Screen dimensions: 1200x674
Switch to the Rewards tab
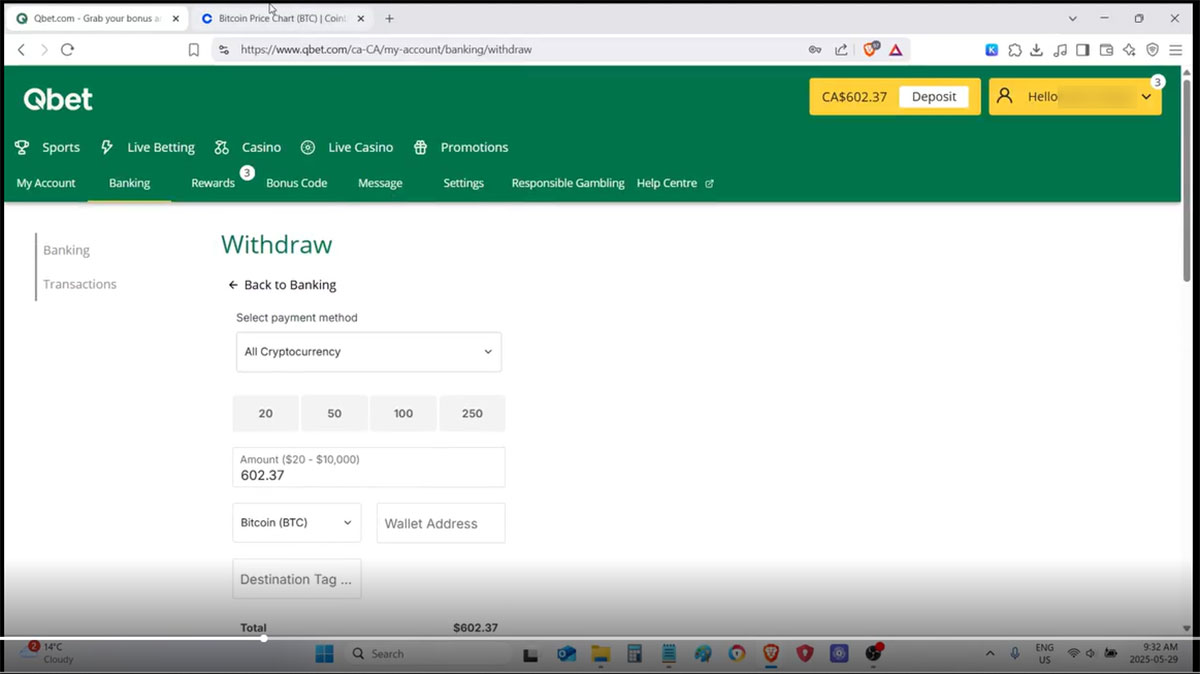point(213,183)
